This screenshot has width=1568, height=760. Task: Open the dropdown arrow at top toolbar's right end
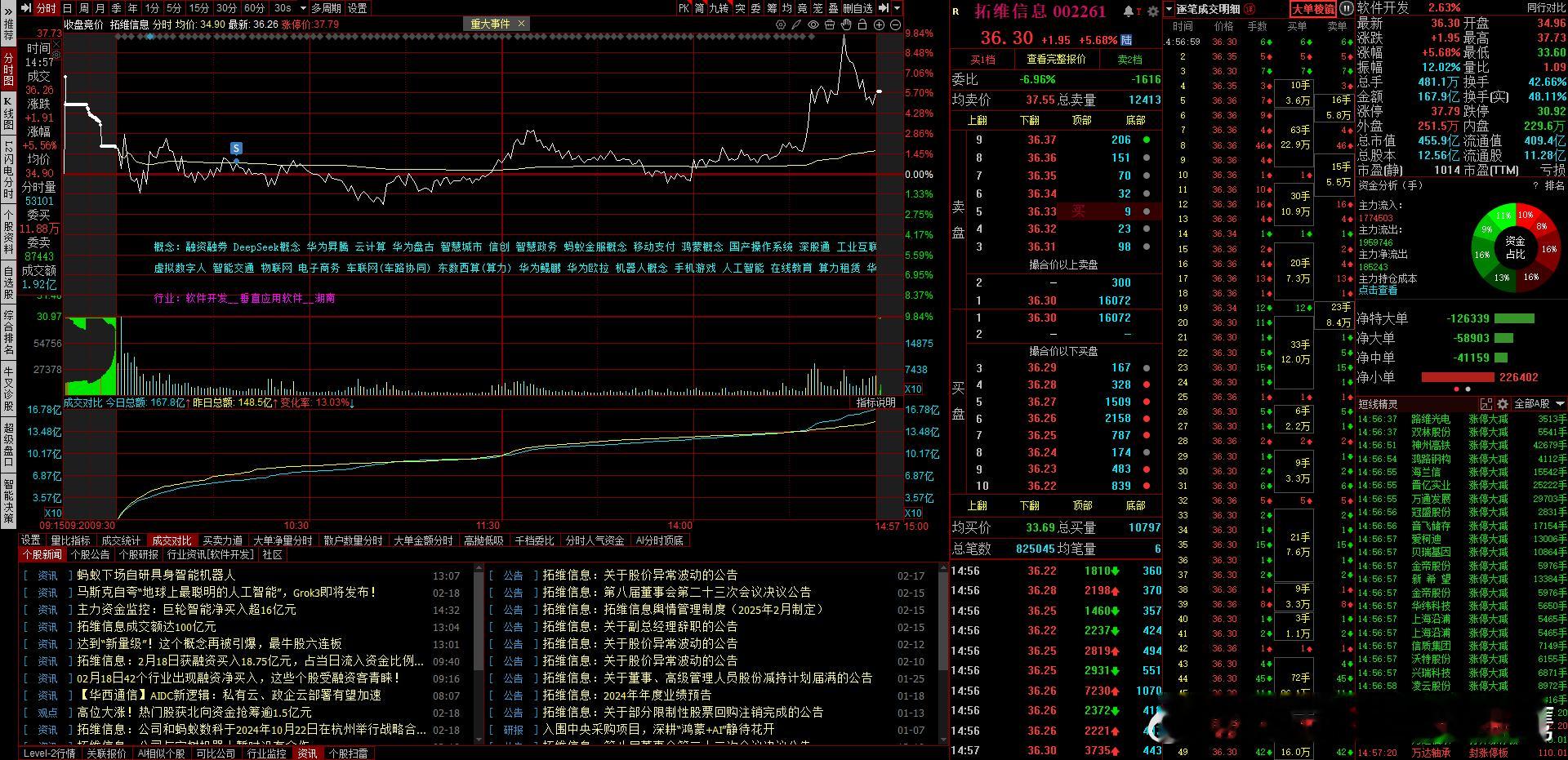click(897, 8)
